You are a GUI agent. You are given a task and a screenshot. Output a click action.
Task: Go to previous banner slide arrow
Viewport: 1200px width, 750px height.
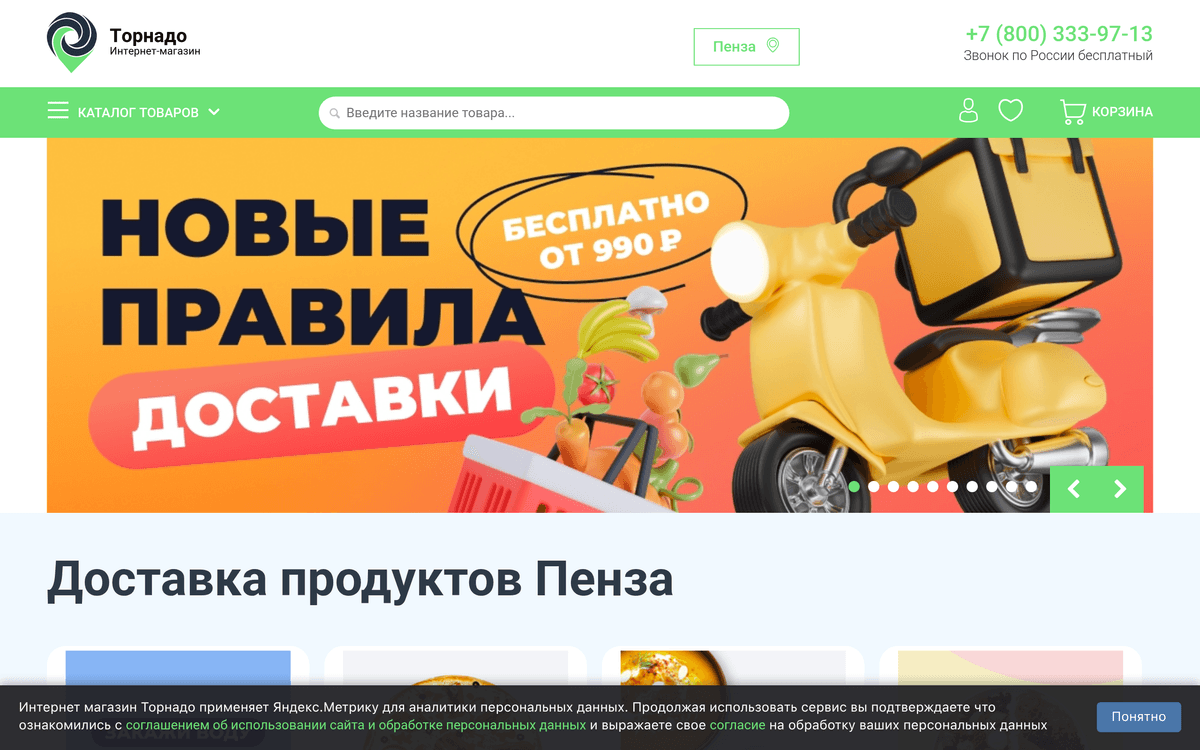coord(1074,489)
